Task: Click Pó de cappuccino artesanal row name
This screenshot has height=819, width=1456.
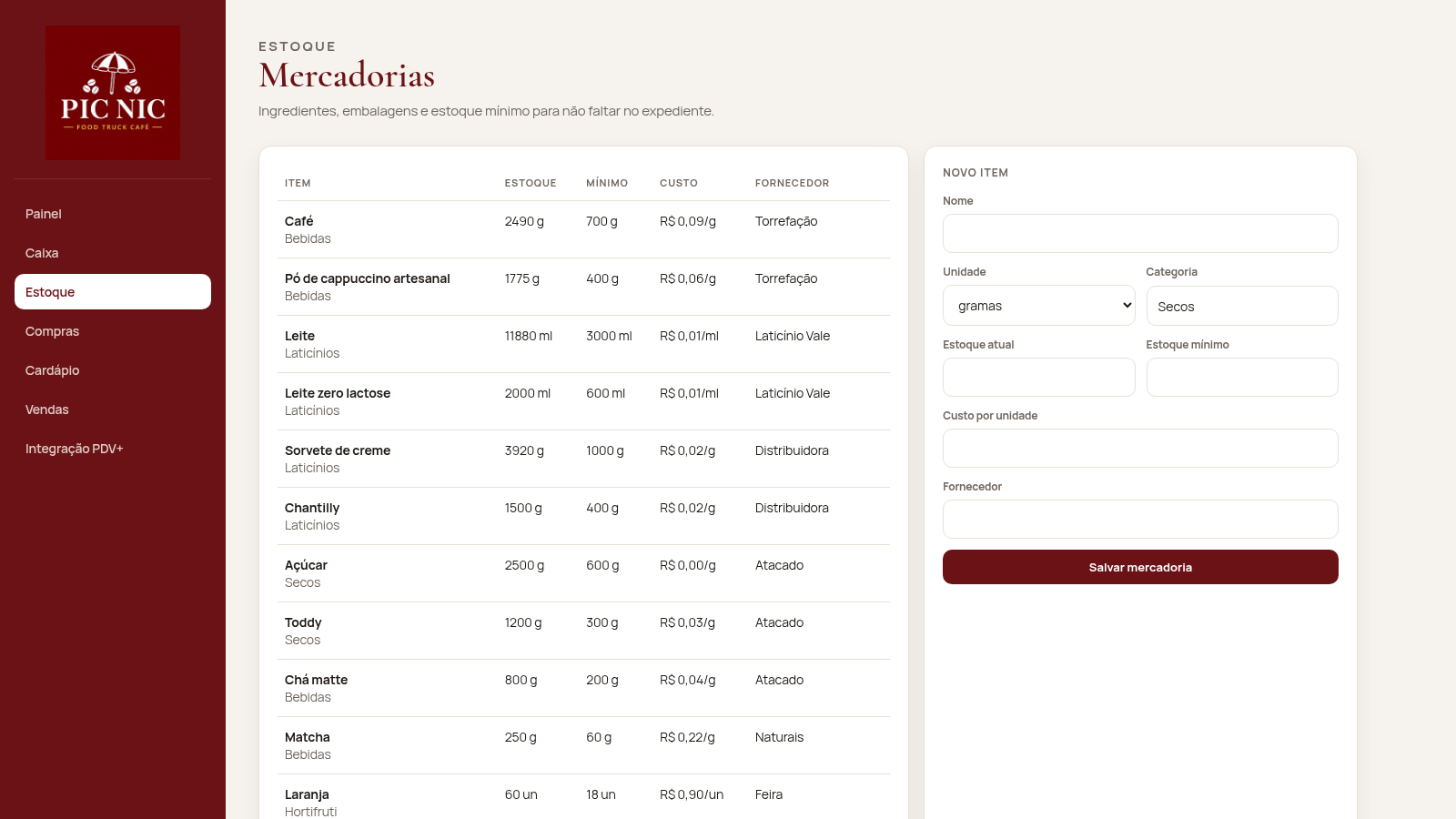Action: coord(368,278)
